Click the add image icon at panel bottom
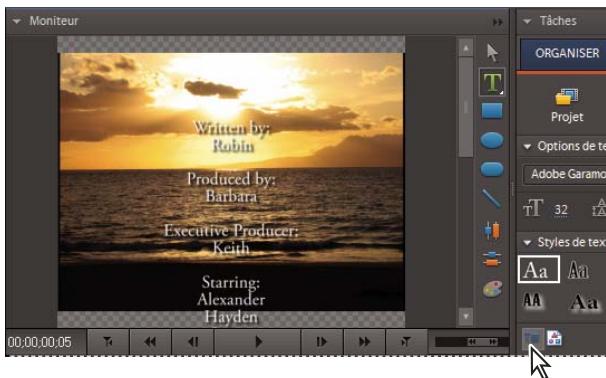This screenshot has height=378, width=606. 555,338
